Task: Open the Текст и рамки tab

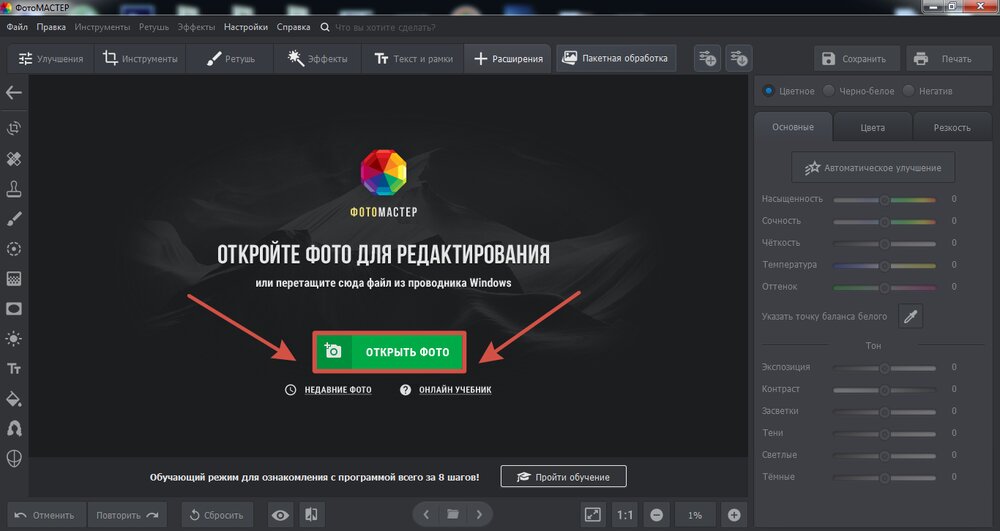Action: pos(413,59)
